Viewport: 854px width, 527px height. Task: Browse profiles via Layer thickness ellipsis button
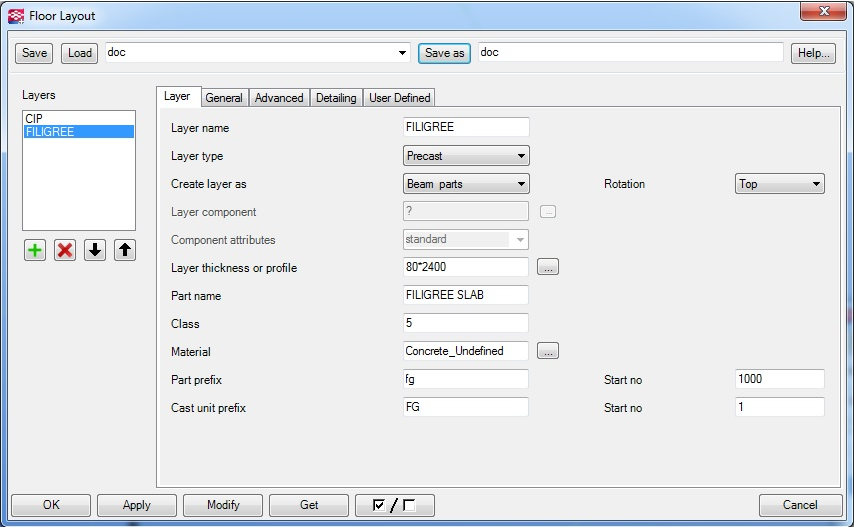click(548, 267)
